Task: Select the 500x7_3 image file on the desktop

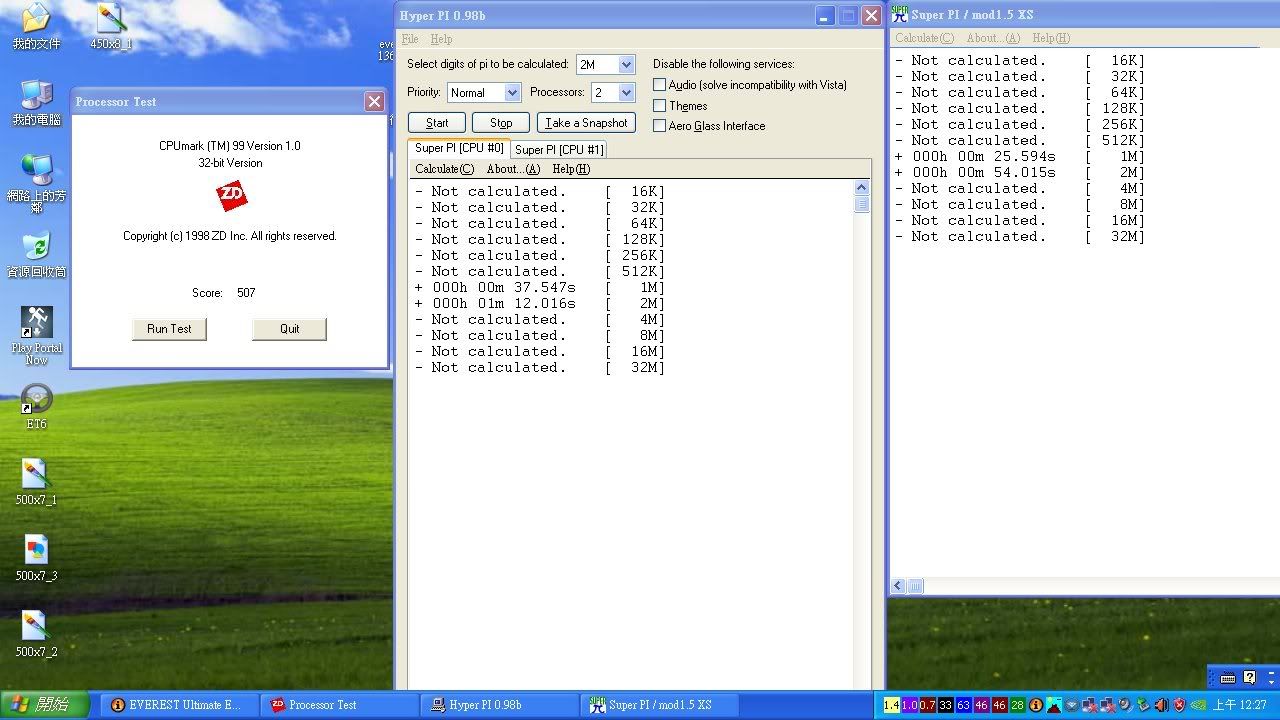Action: coord(36,558)
